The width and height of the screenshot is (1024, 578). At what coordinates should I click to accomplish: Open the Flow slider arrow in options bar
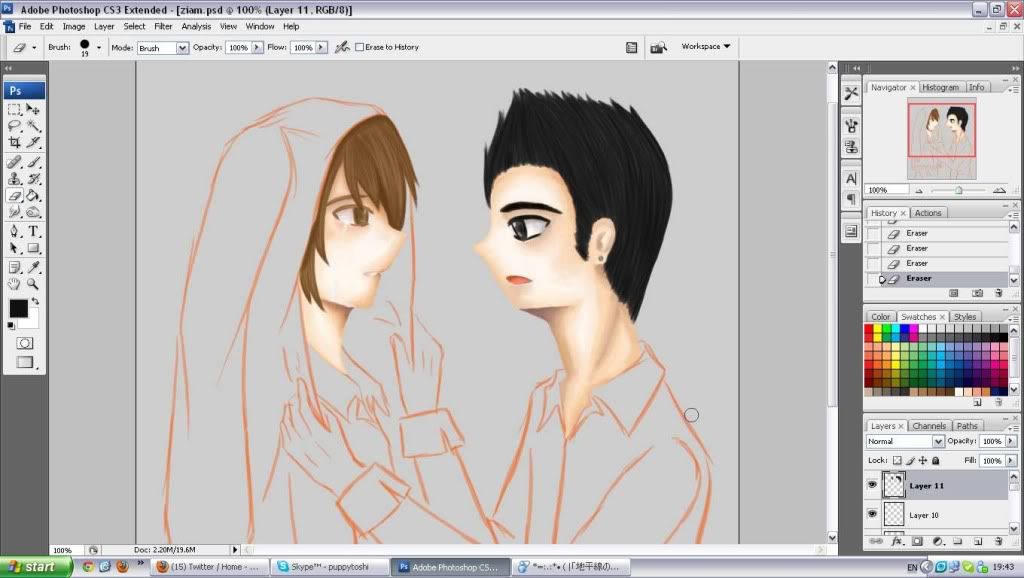click(x=321, y=47)
